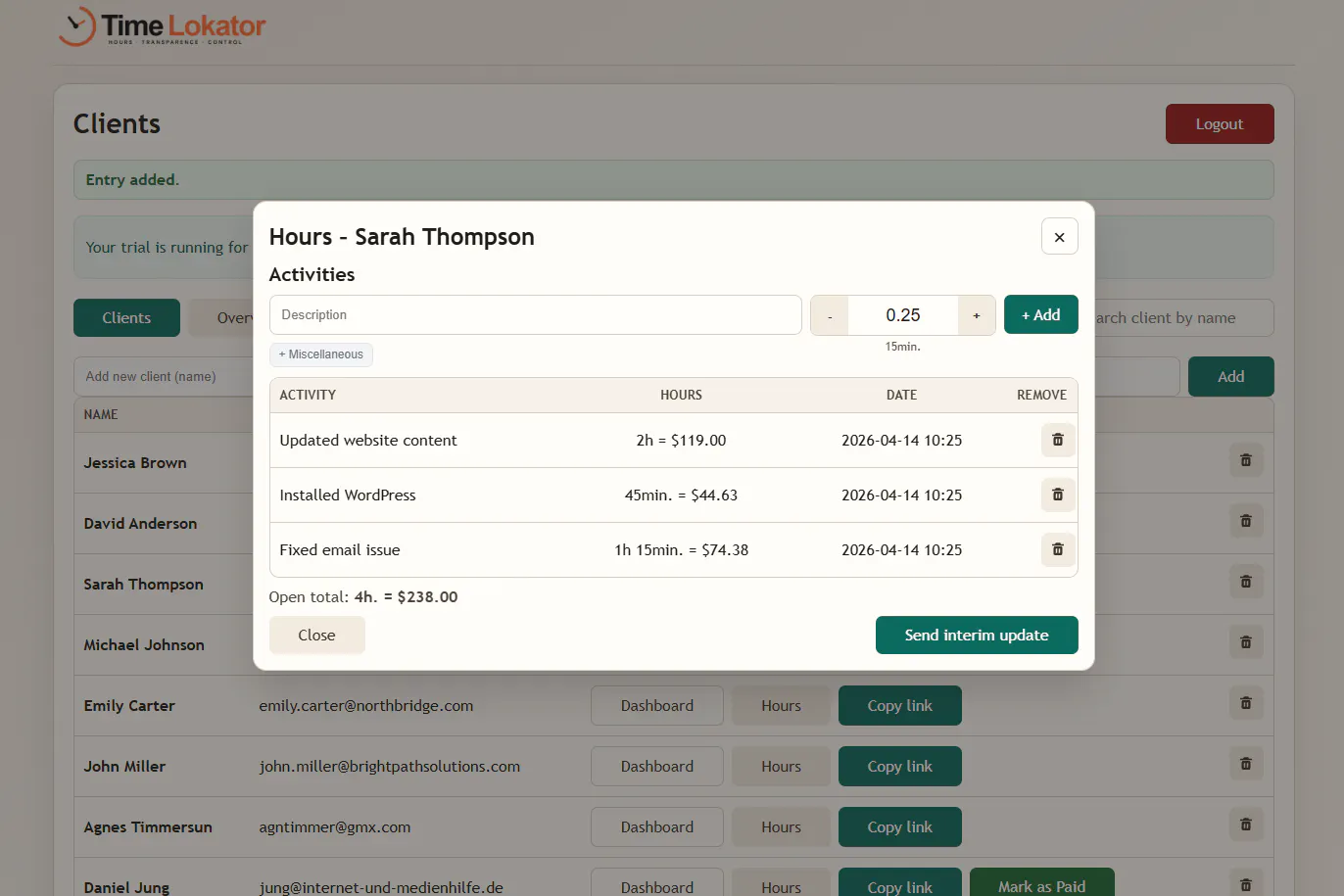Remove client Sarah Thompson from list
Image resolution: width=1344 pixels, height=896 pixels.
click(1246, 582)
